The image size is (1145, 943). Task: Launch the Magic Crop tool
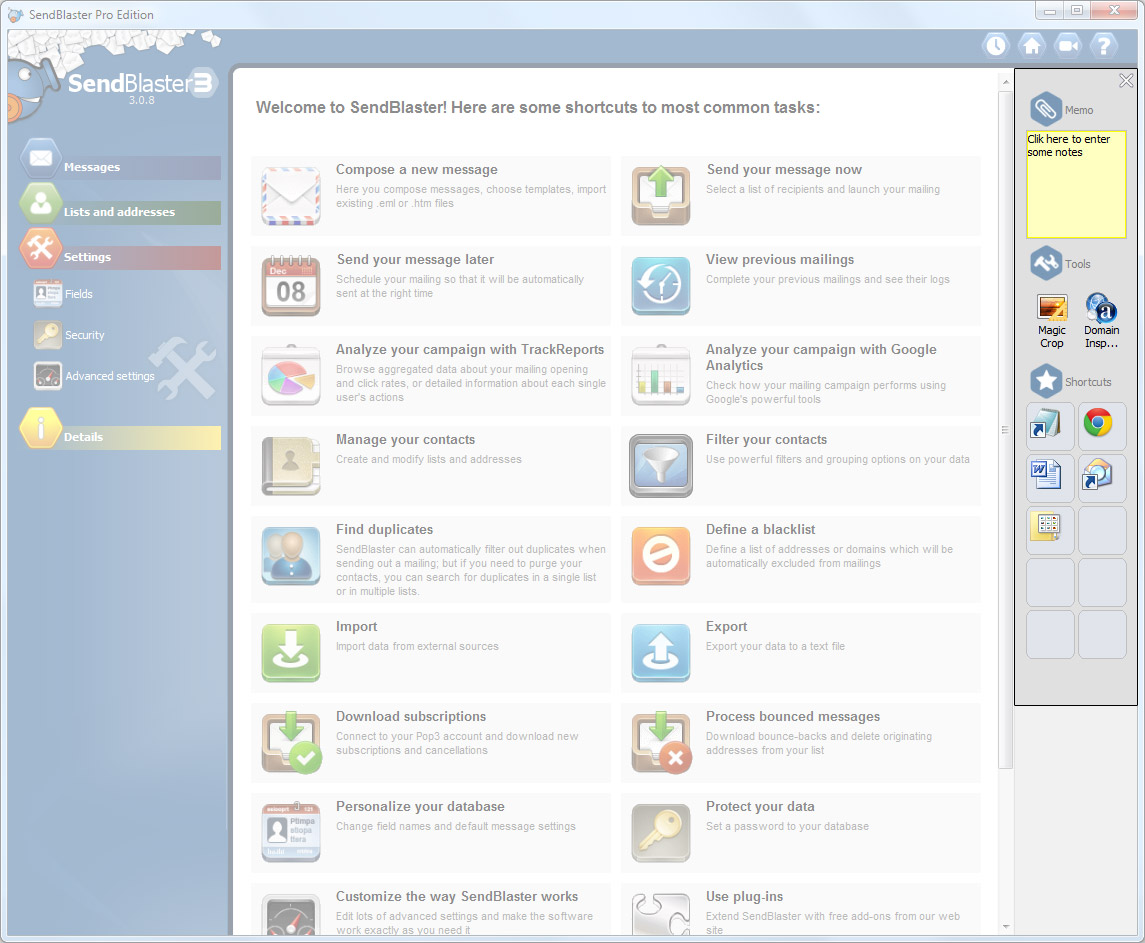click(x=1052, y=321)
